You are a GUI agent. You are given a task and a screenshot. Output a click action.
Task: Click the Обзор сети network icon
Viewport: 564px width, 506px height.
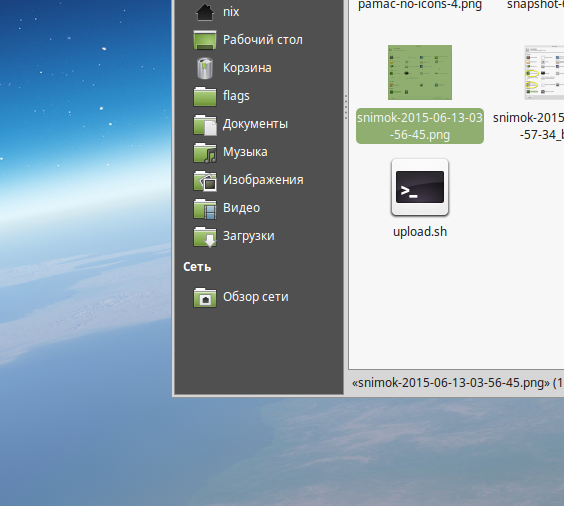[x=205, y=297]
